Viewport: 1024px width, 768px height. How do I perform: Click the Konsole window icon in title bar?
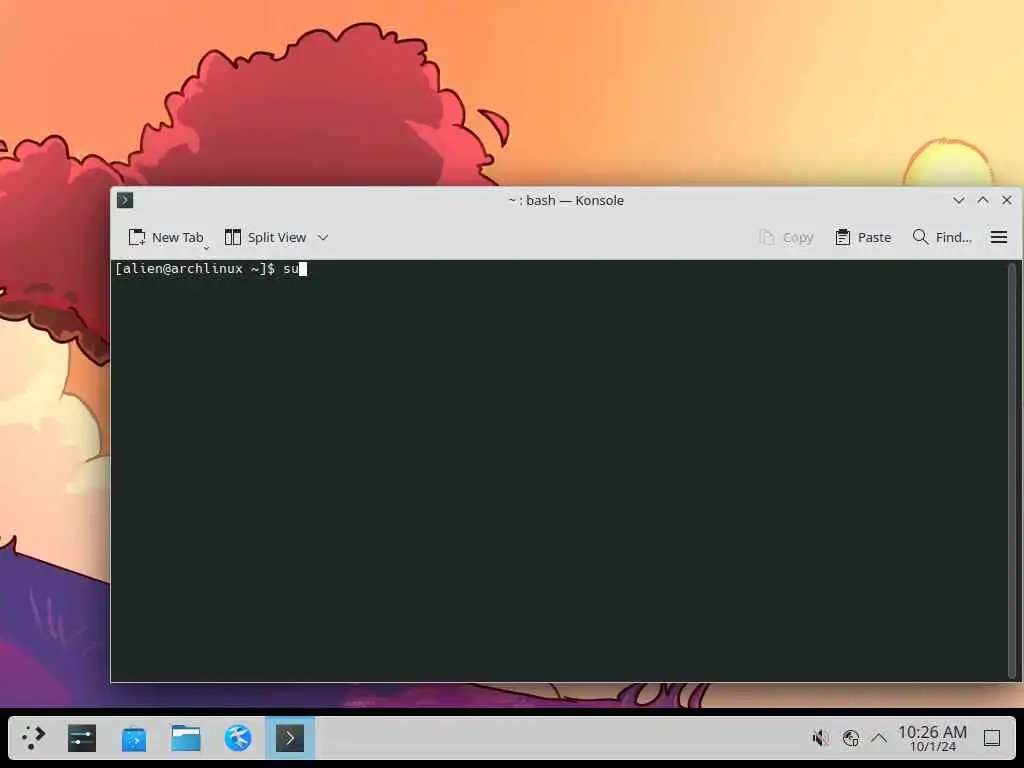(x=125, y=200)
